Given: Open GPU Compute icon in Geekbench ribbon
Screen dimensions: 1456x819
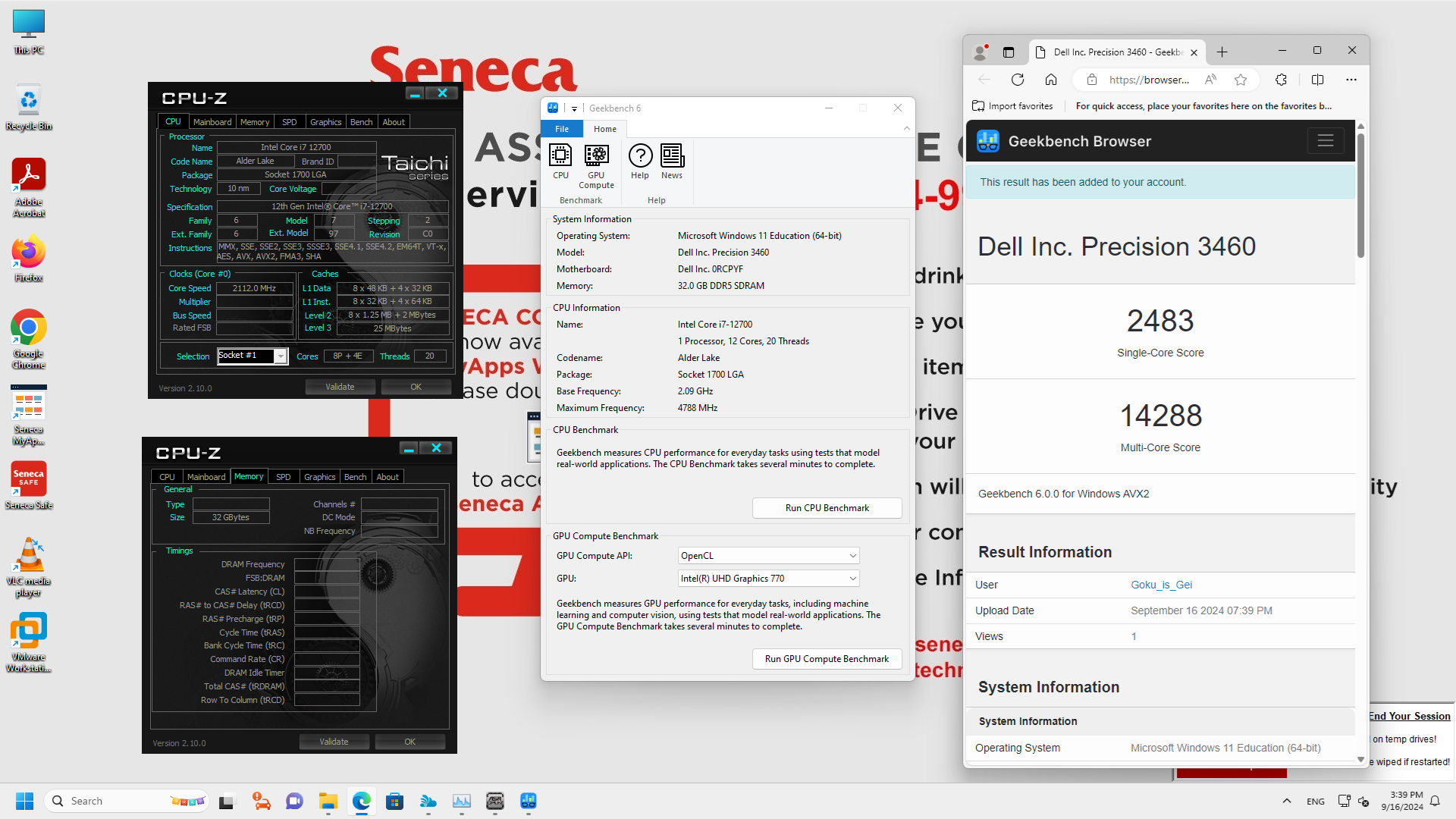Looking at the screenshot, I should pos(596,166).
